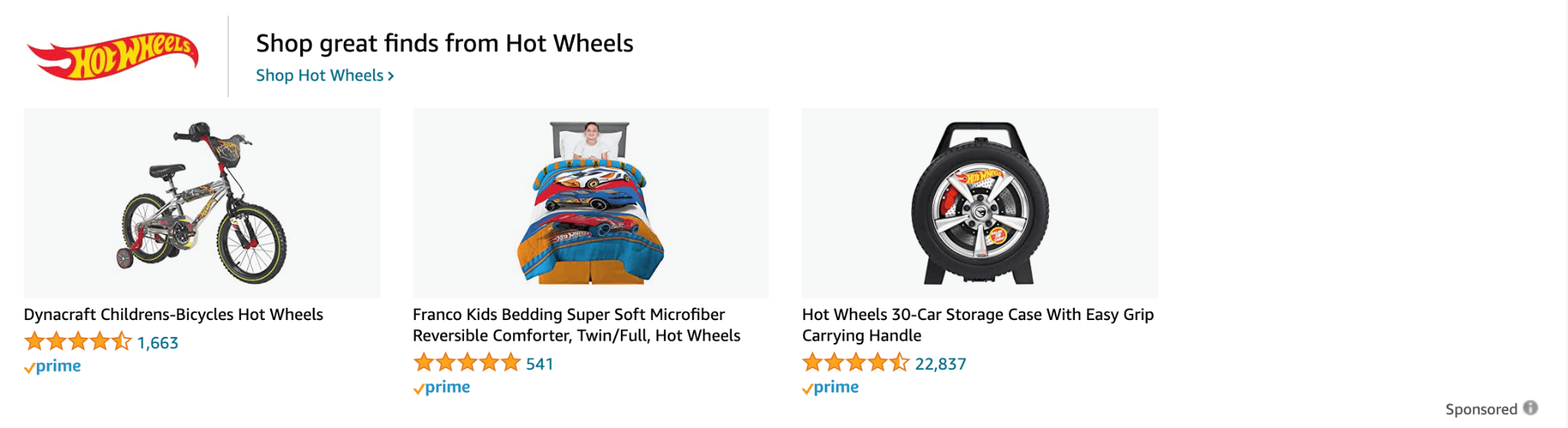Click the star rating under Franco comforter
The height and width of the screenshot is (428, 1568).
[x=467, y=363]
